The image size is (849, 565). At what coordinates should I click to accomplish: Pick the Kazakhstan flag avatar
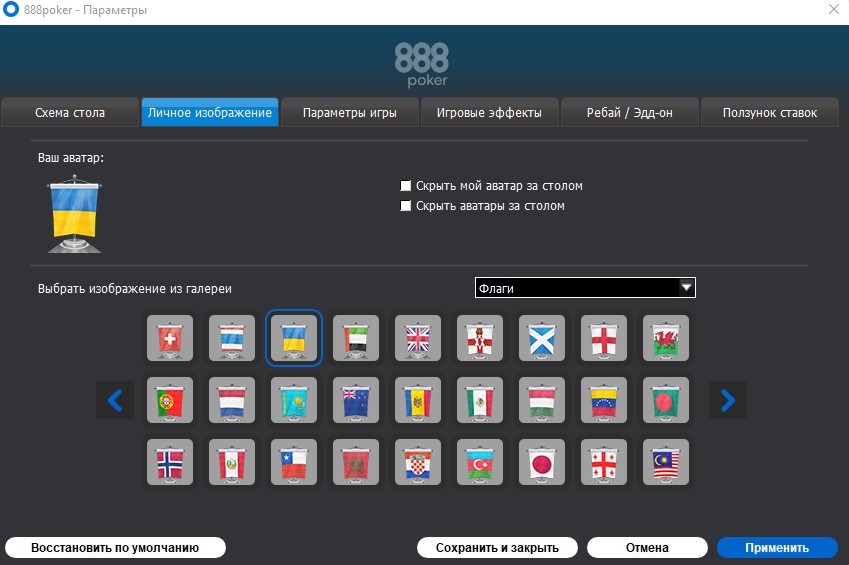[294, 400]
